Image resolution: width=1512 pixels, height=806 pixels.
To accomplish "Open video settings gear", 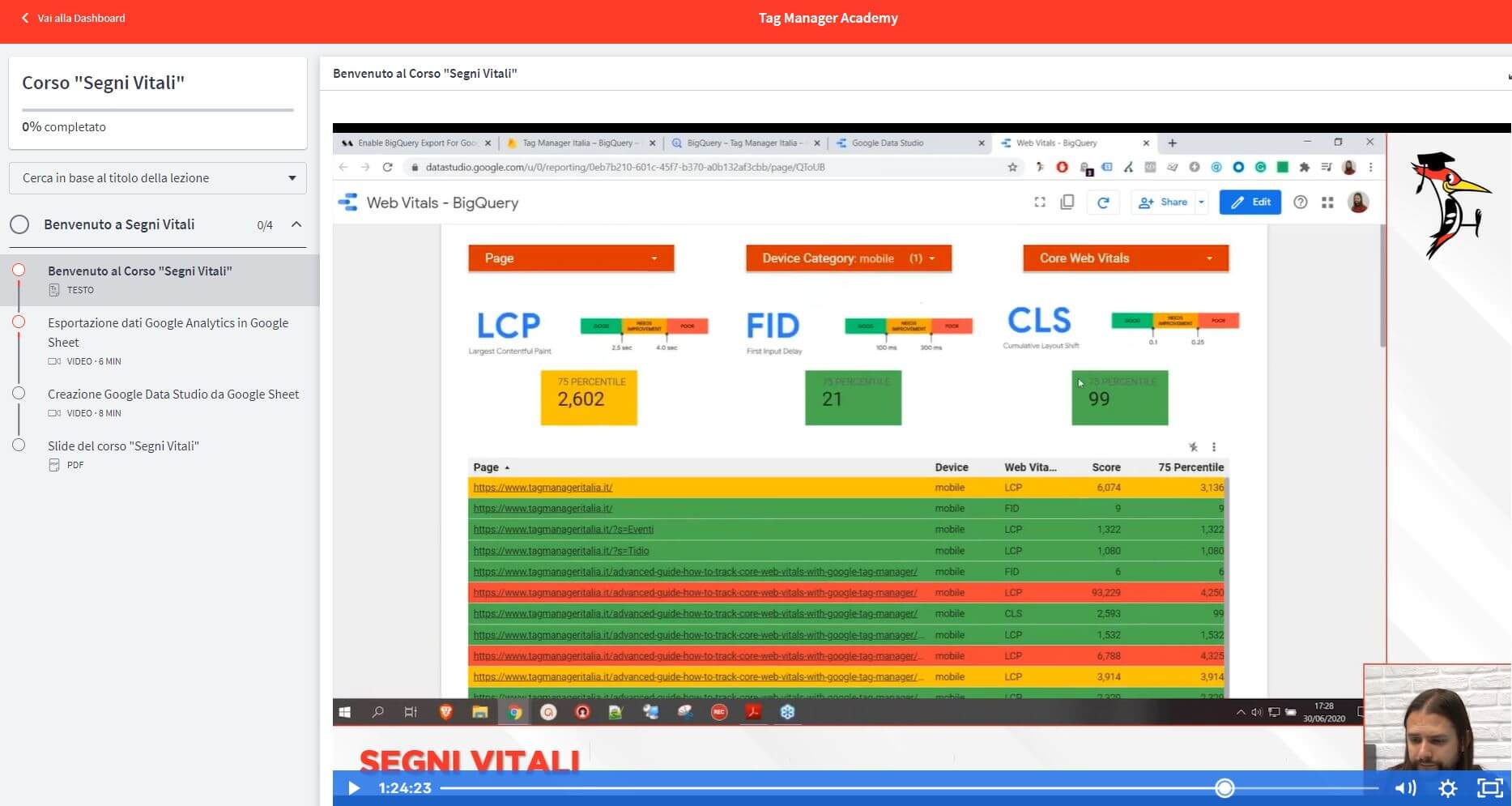I will (x=1448, y=788).
